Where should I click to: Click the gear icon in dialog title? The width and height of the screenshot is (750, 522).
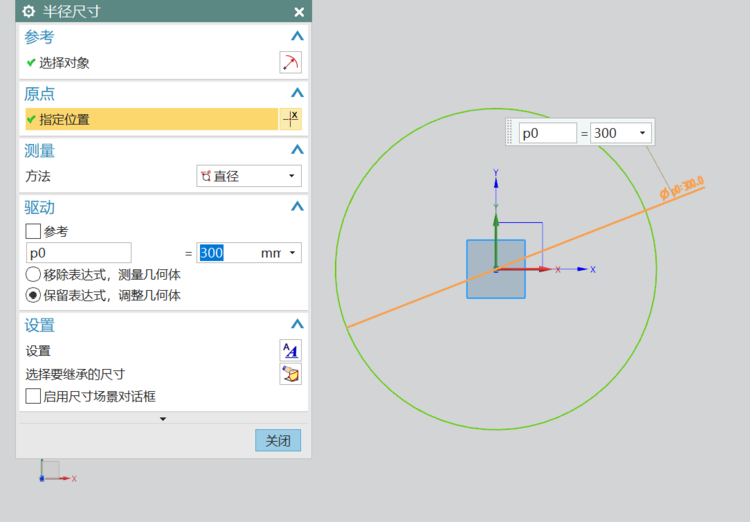[29, 11]
